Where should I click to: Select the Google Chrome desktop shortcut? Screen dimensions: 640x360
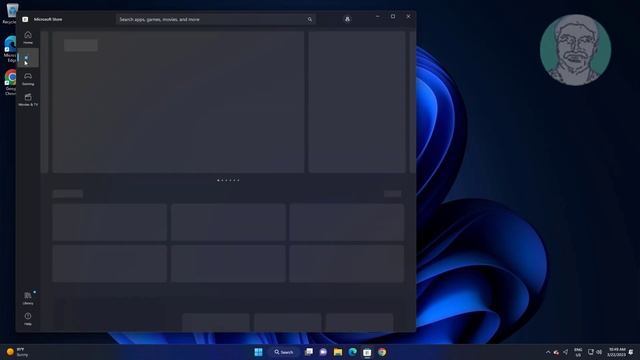(x=10, y=83)
